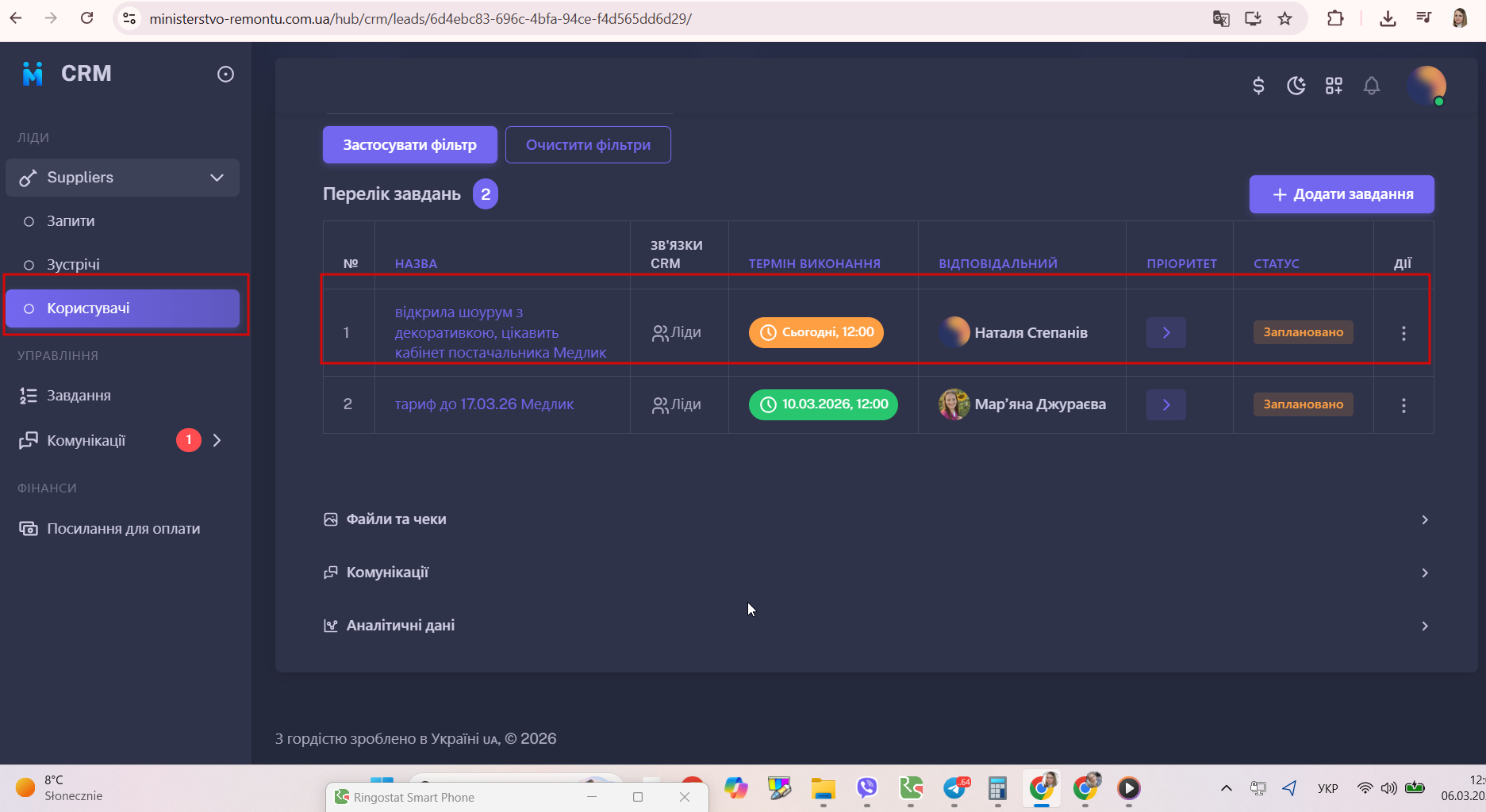Screen dimensions: 1486x812
Task: Focus the browser address bar URL
Action: click(420, 18)
